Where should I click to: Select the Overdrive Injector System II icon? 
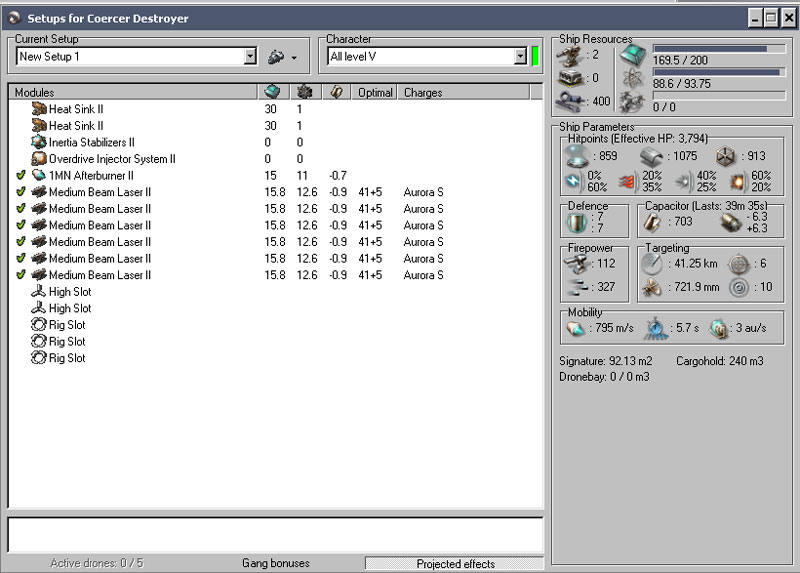39,159
